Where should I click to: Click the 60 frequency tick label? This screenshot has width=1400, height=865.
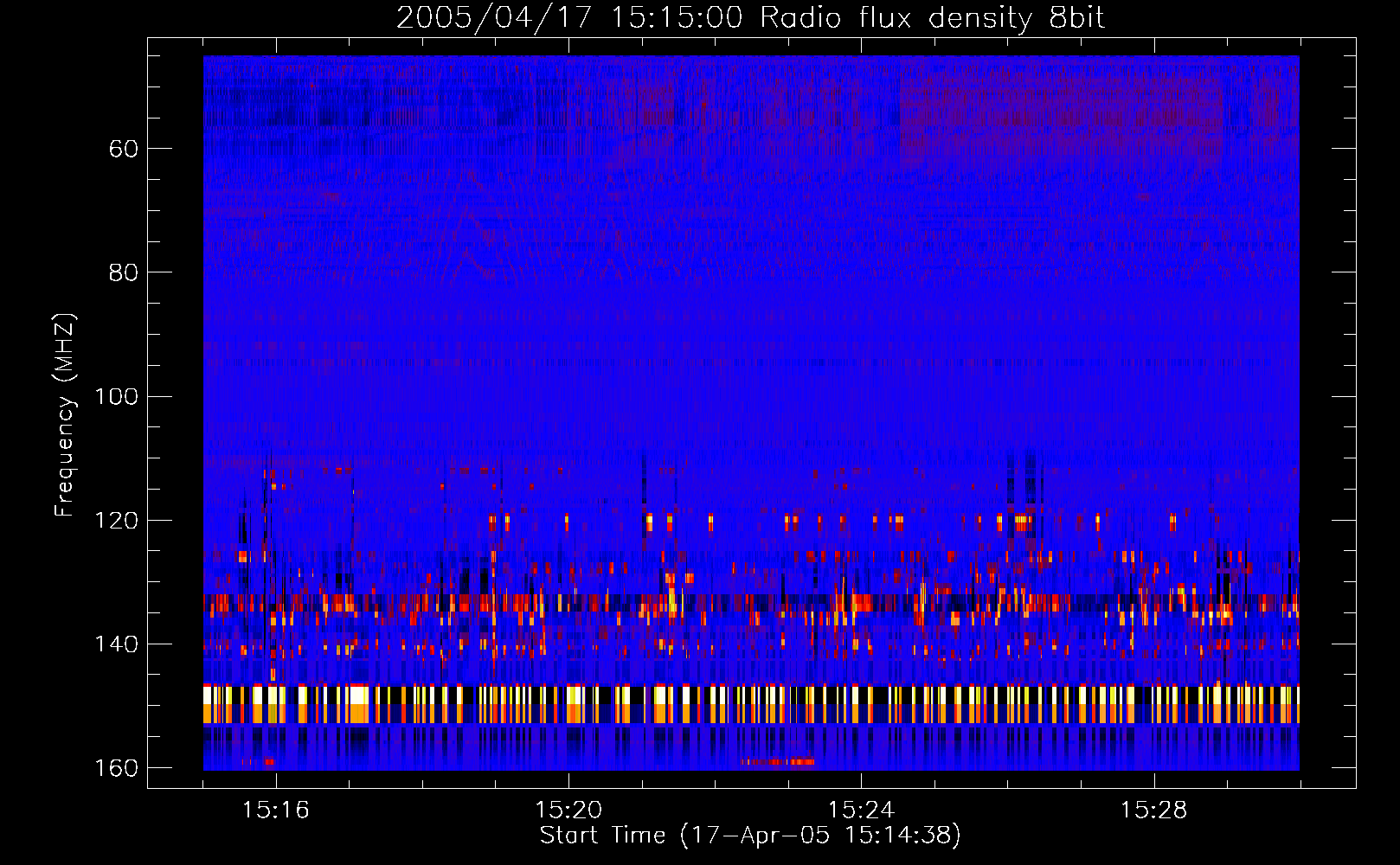(124, 149)
